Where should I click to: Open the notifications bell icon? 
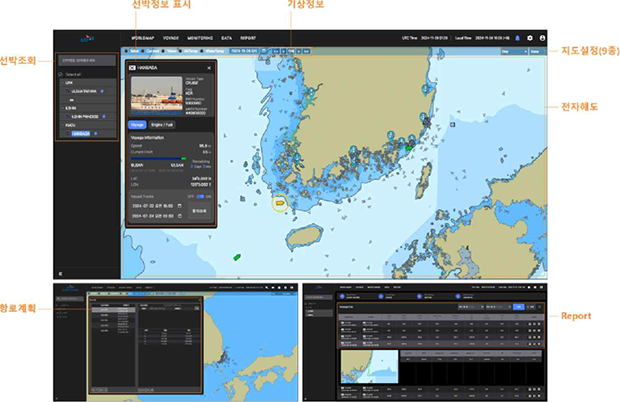tap(517, 38)
